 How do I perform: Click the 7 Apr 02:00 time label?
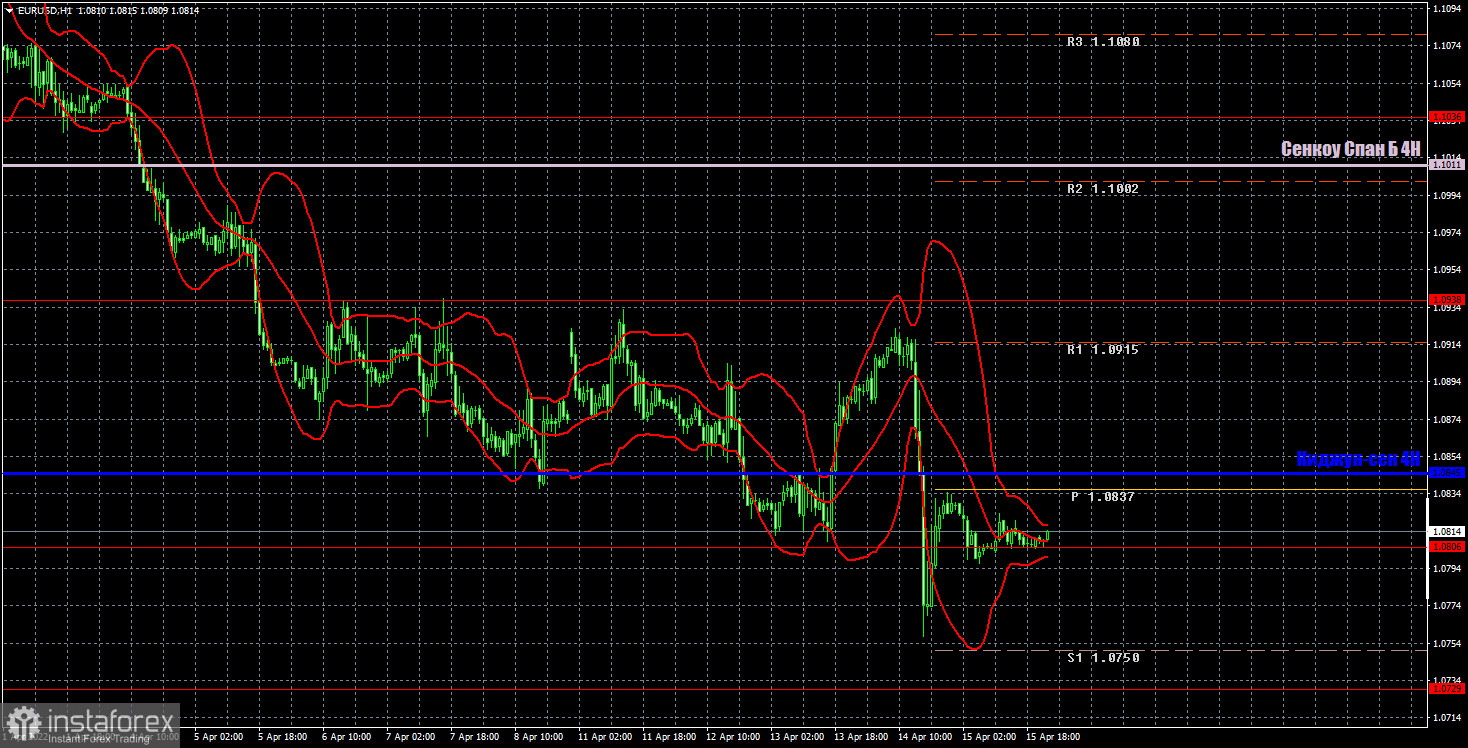[x=412, y=736]
